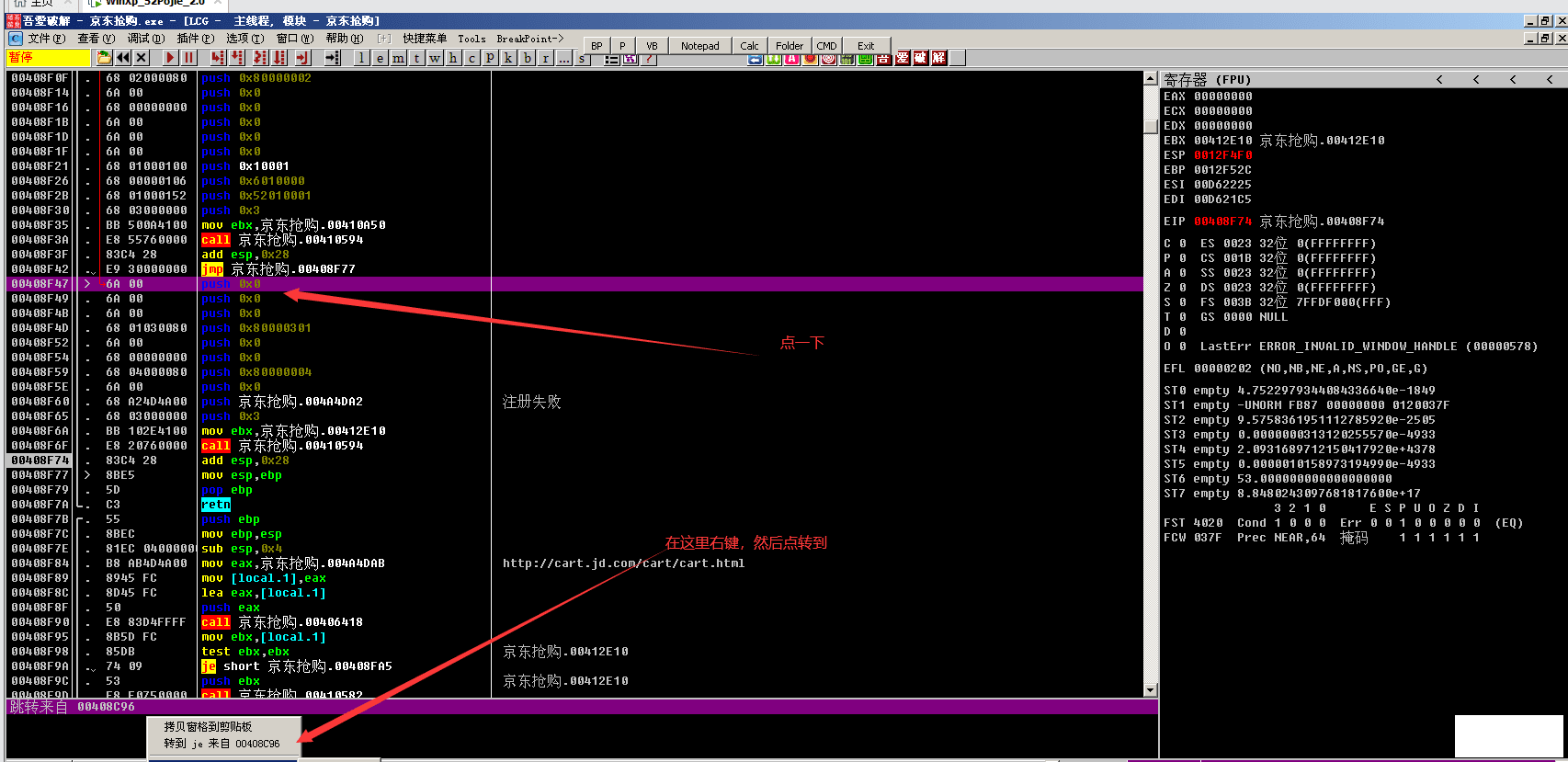Open the 插件(P) menu
This screenshot has width=1568, height=762.
click(195, 39)
